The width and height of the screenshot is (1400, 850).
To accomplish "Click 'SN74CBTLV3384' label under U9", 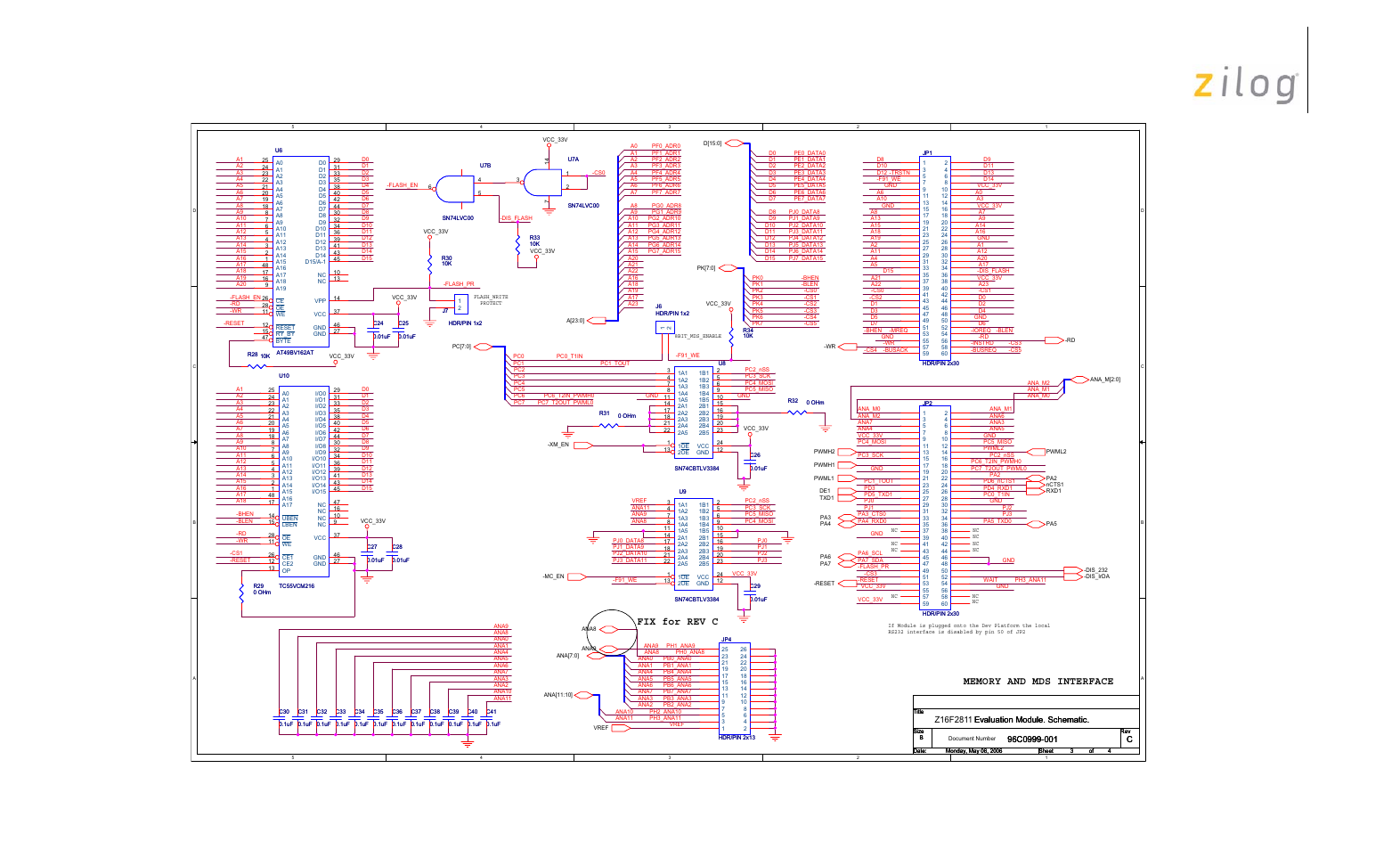I will pos(696,599).
